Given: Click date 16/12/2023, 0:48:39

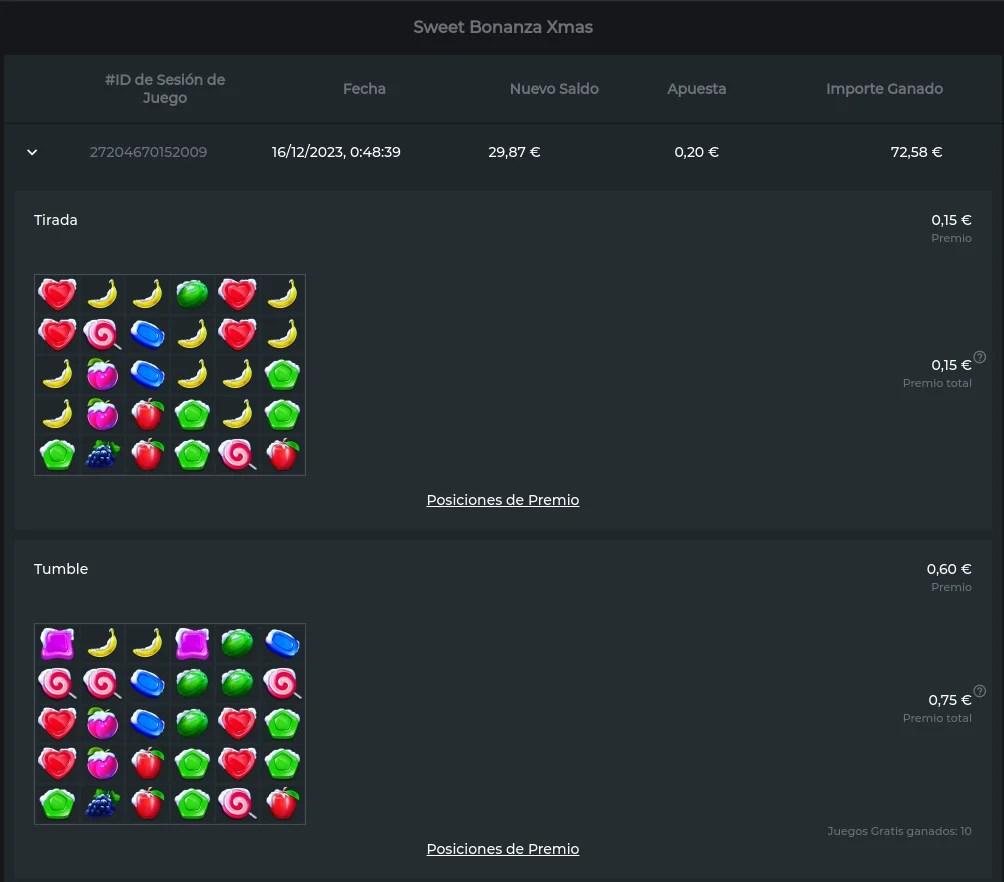Looking at the screenshot, I should point(336,152).
